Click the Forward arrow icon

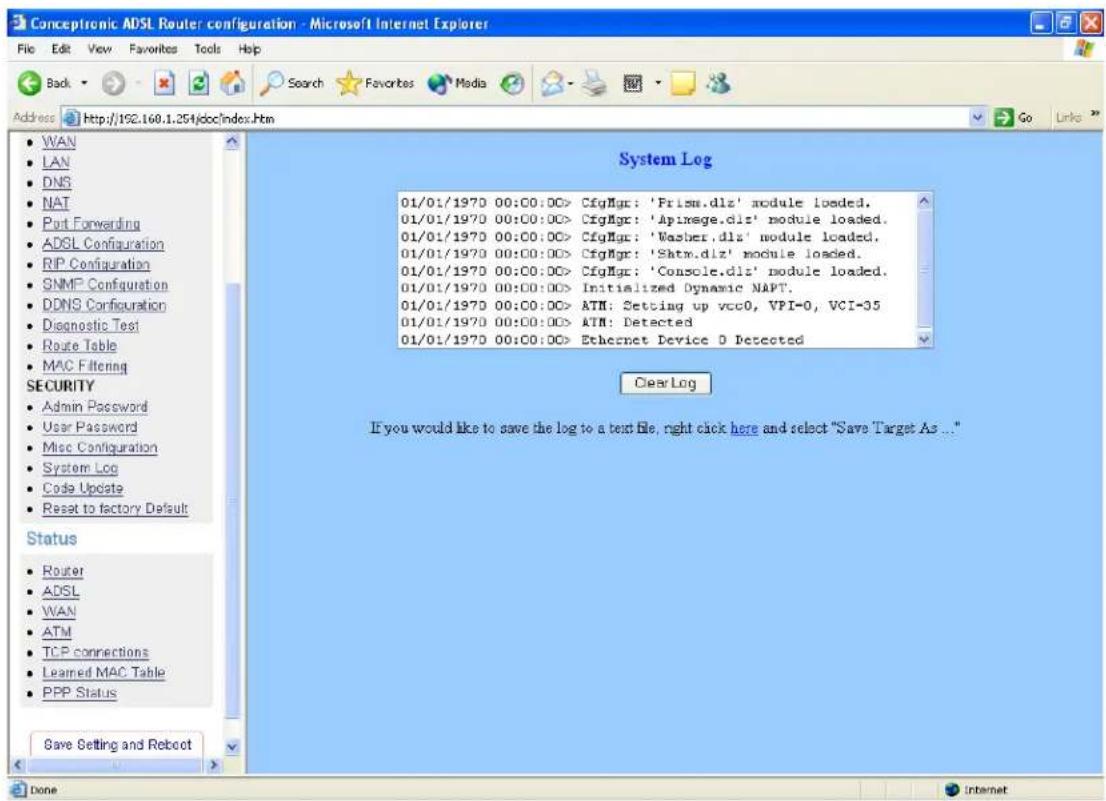[x=113, y=84]
